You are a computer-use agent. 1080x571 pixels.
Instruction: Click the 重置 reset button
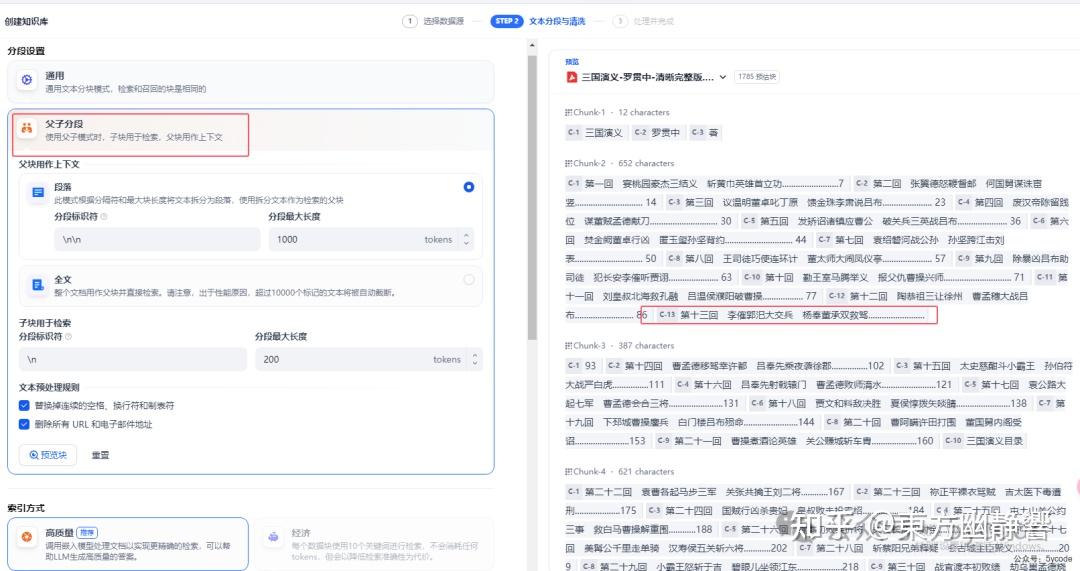coord(101,455)
